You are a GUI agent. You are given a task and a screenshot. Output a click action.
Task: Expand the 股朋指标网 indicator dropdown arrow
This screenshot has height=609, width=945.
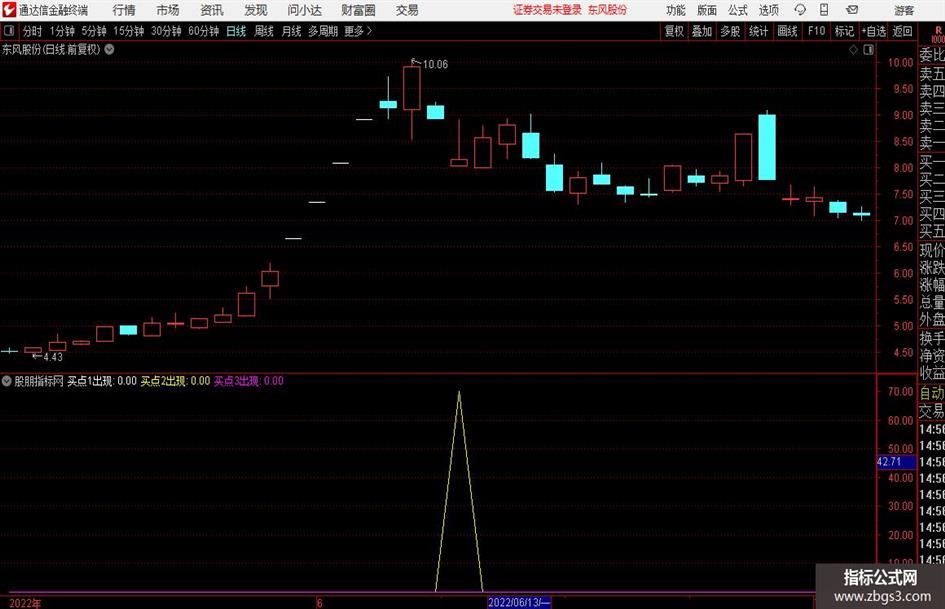[x=7, y=380]
